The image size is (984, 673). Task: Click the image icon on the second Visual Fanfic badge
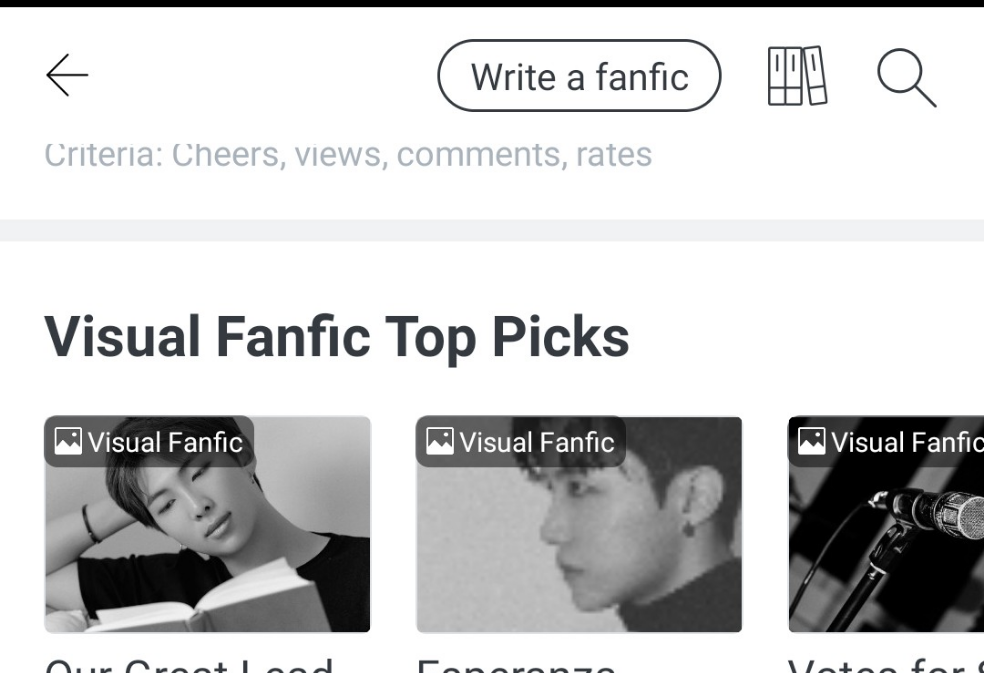pyautogui.click(x=440, y=441)
